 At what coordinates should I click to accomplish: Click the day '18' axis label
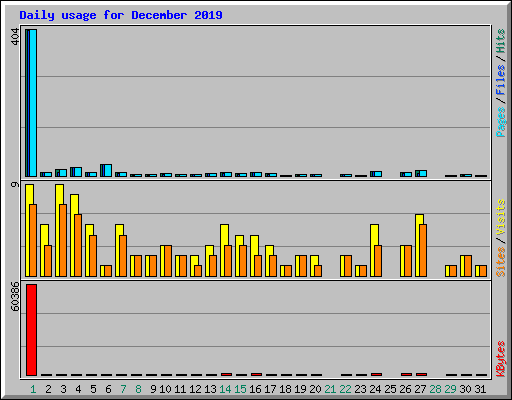pos(285,389)
